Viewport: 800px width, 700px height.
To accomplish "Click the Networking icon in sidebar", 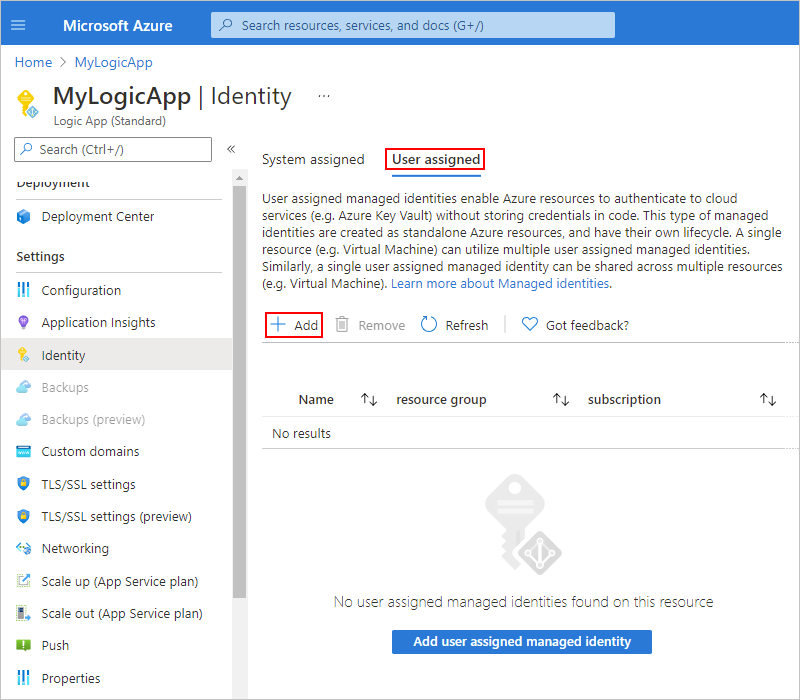I will point(23,548).
